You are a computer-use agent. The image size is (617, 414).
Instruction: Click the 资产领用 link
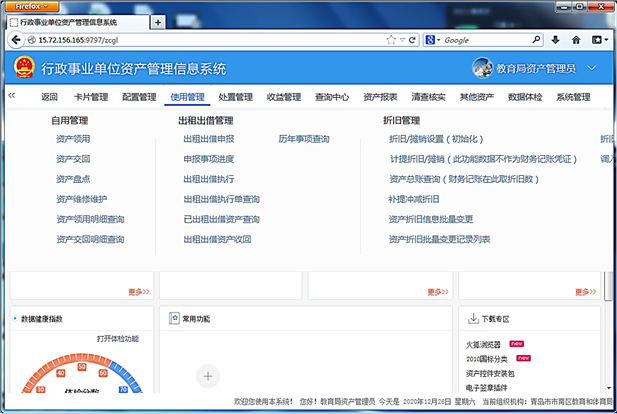[x=73, y=139]
